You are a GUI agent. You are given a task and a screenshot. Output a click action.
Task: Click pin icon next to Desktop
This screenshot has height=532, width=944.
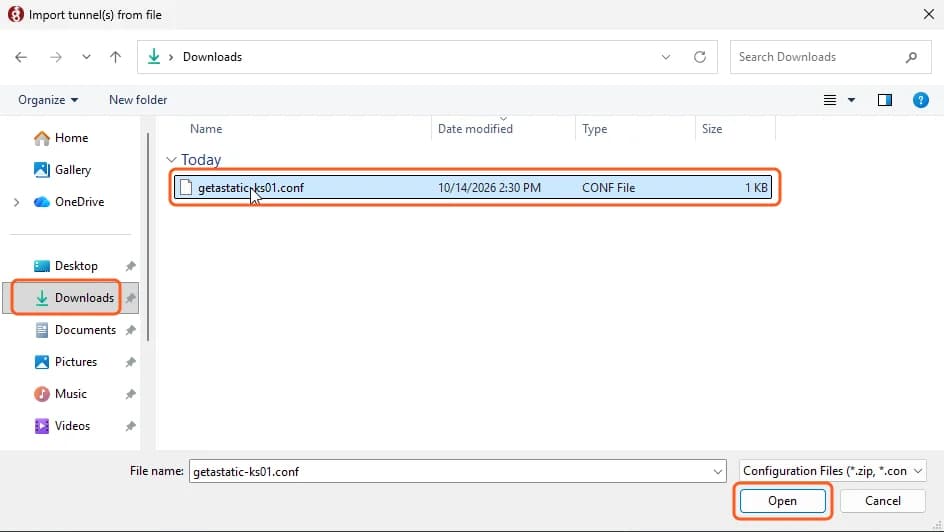(130, 266)
